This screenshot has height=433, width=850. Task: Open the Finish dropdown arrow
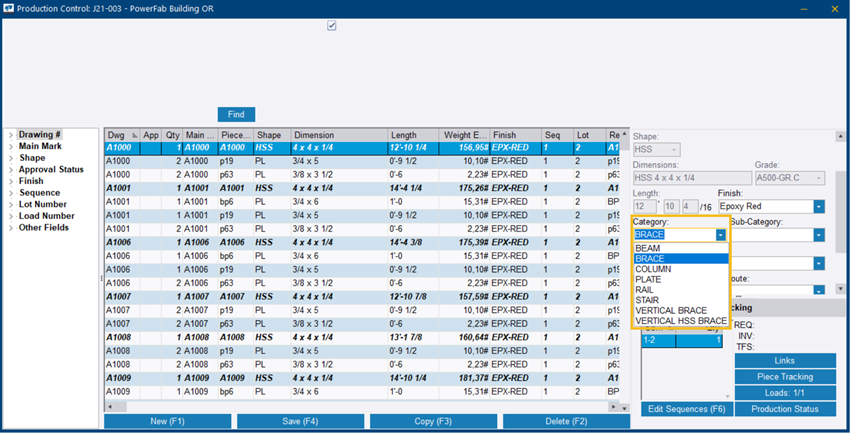pyautogui.click(x=818, y=207)
